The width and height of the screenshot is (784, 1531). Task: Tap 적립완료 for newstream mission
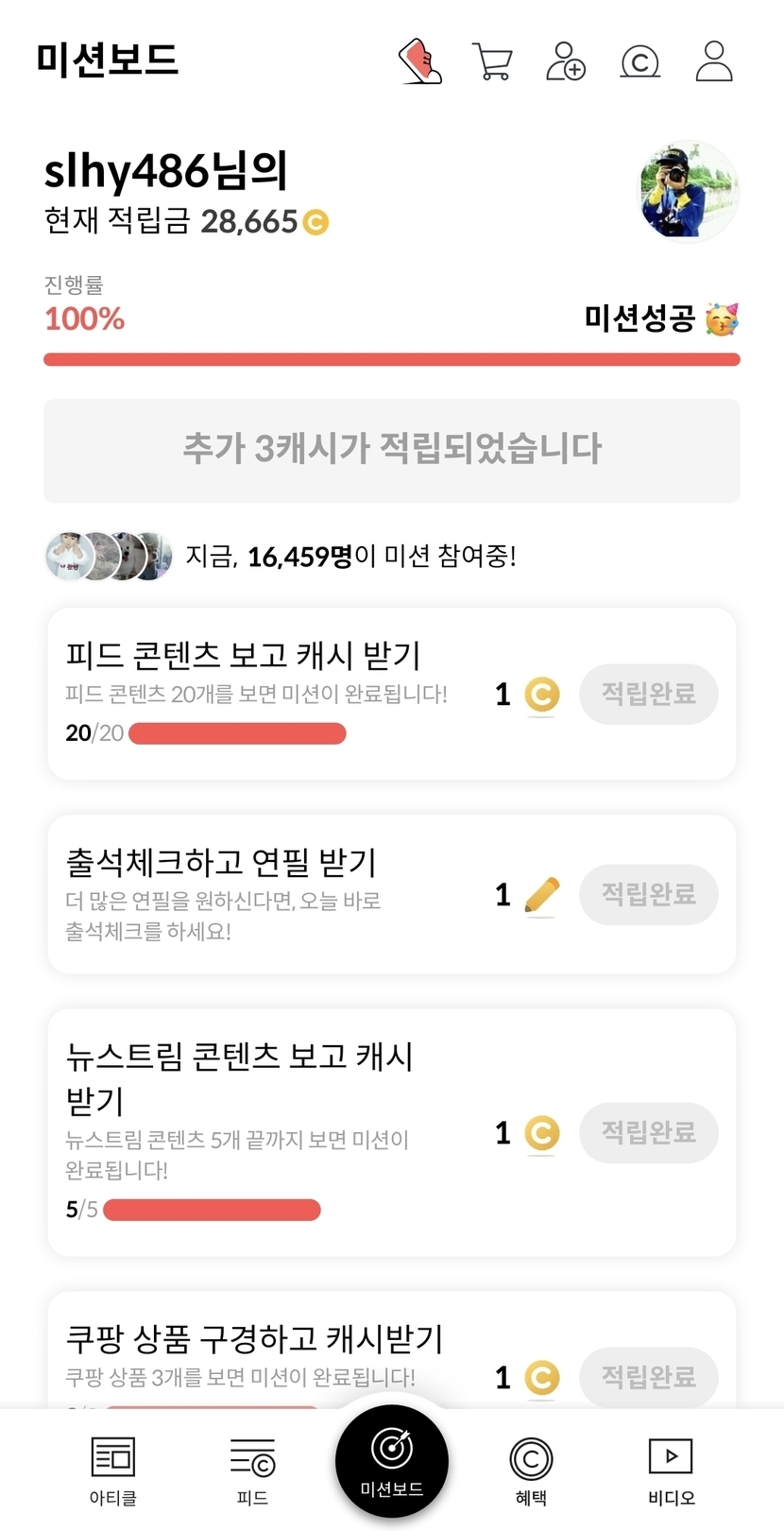click(x=649, y=1132)
